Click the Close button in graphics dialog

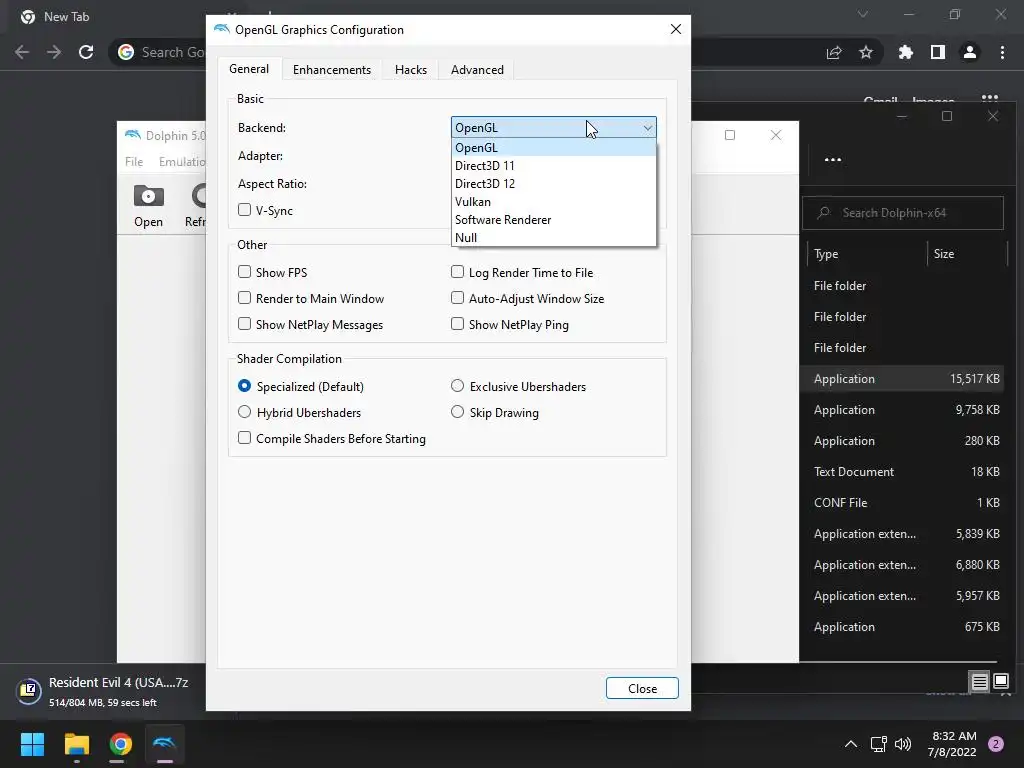(x=642, y=688)
